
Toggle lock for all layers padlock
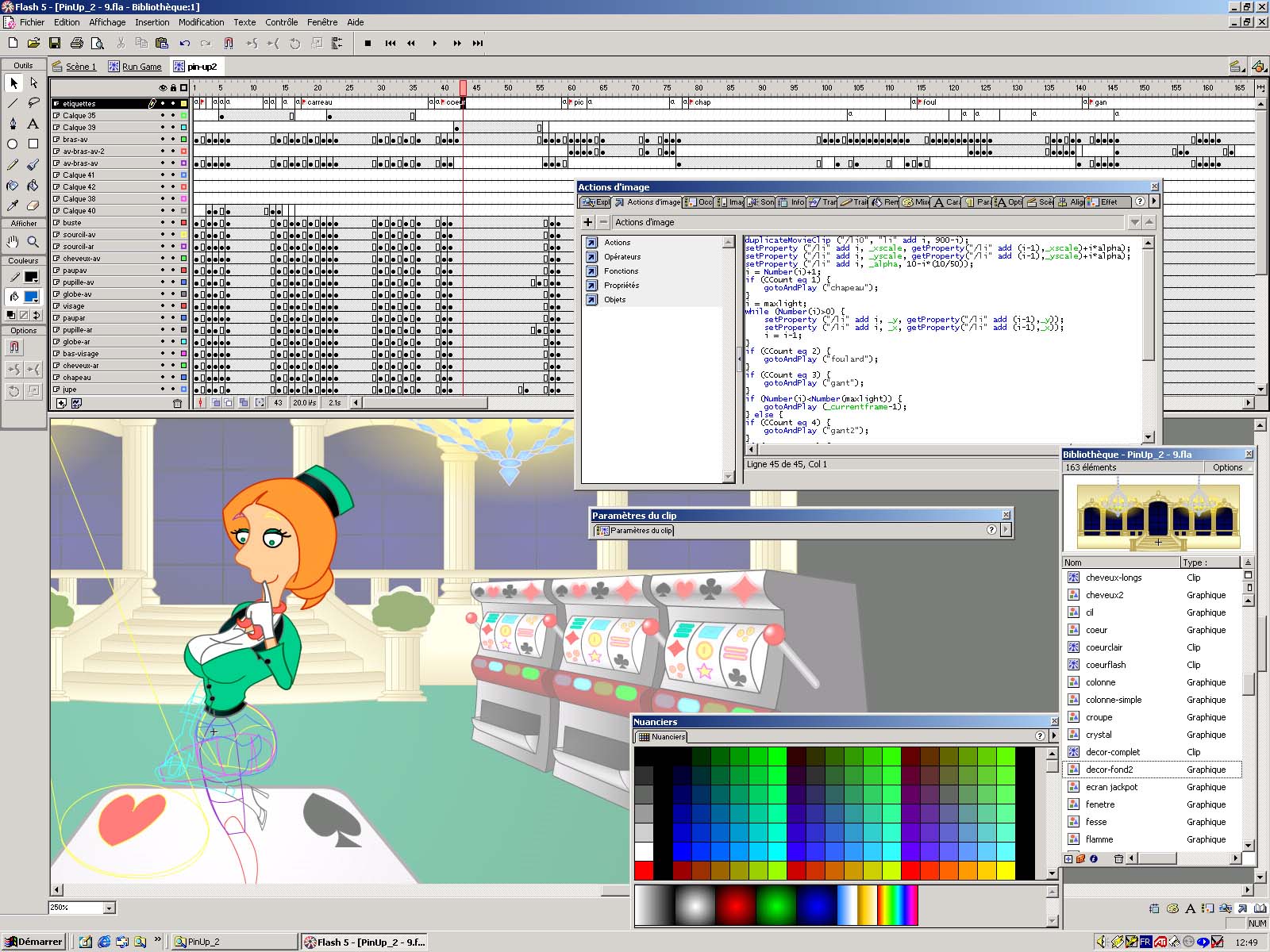click(173, 88)
